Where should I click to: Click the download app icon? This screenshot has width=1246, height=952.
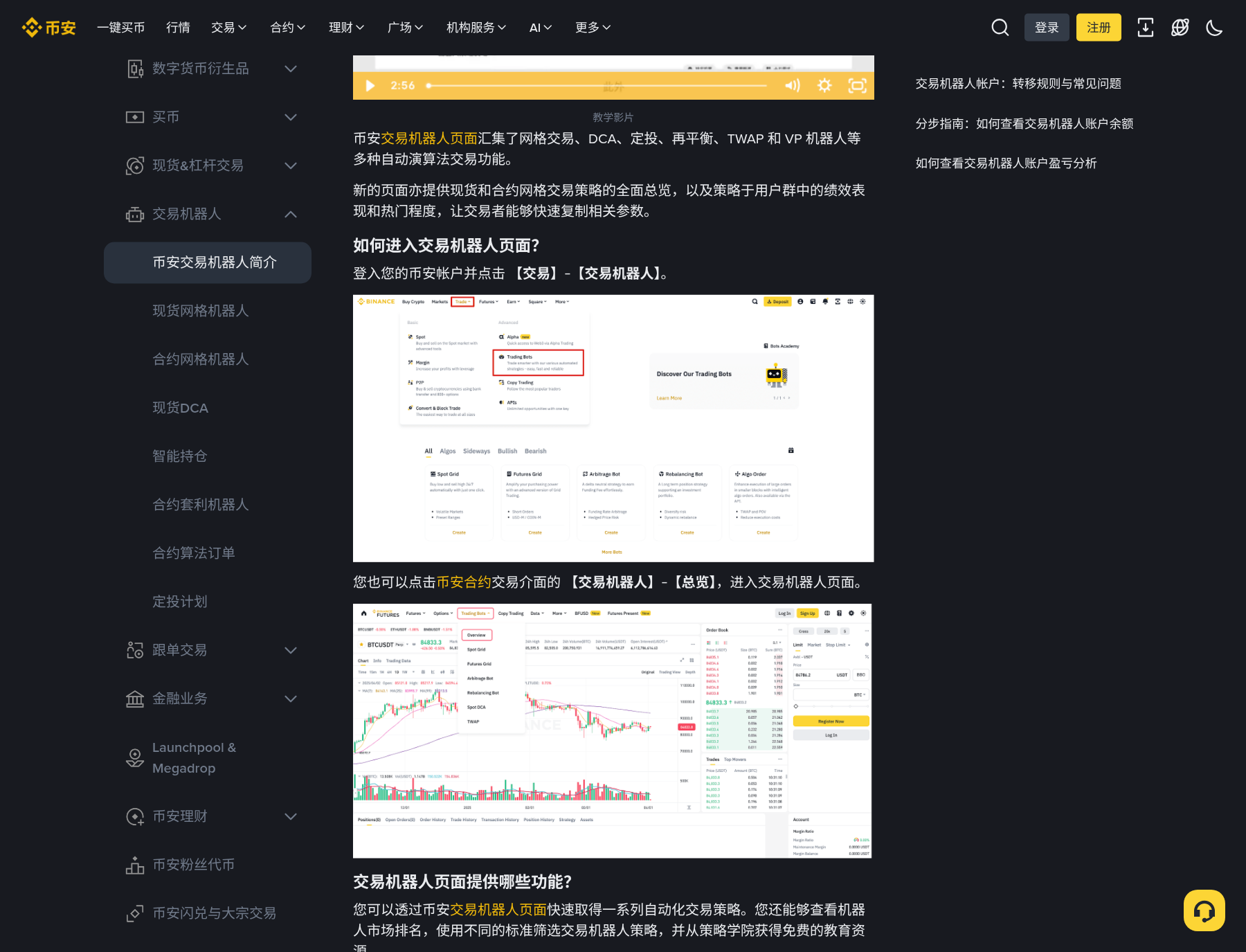1146,28
